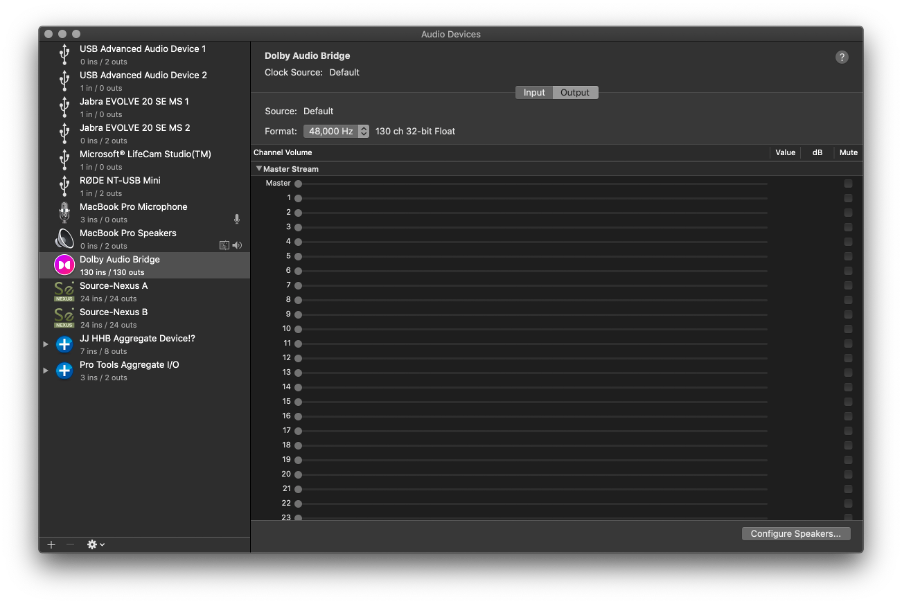Click the default output speaker indicator
Screen dimensions: 902x604
237,246
